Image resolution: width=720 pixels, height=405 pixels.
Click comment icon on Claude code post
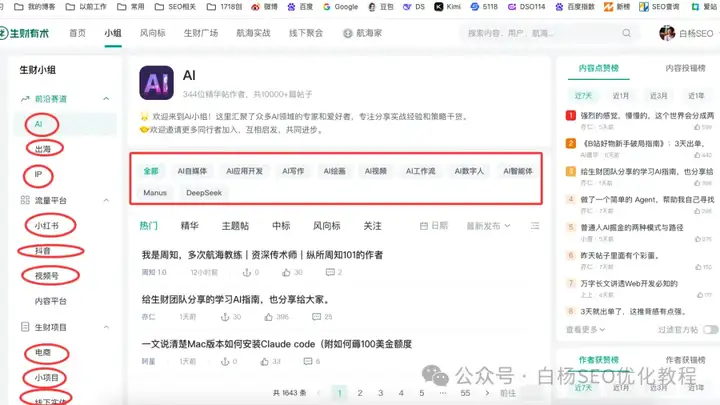[x=308, y=361]
